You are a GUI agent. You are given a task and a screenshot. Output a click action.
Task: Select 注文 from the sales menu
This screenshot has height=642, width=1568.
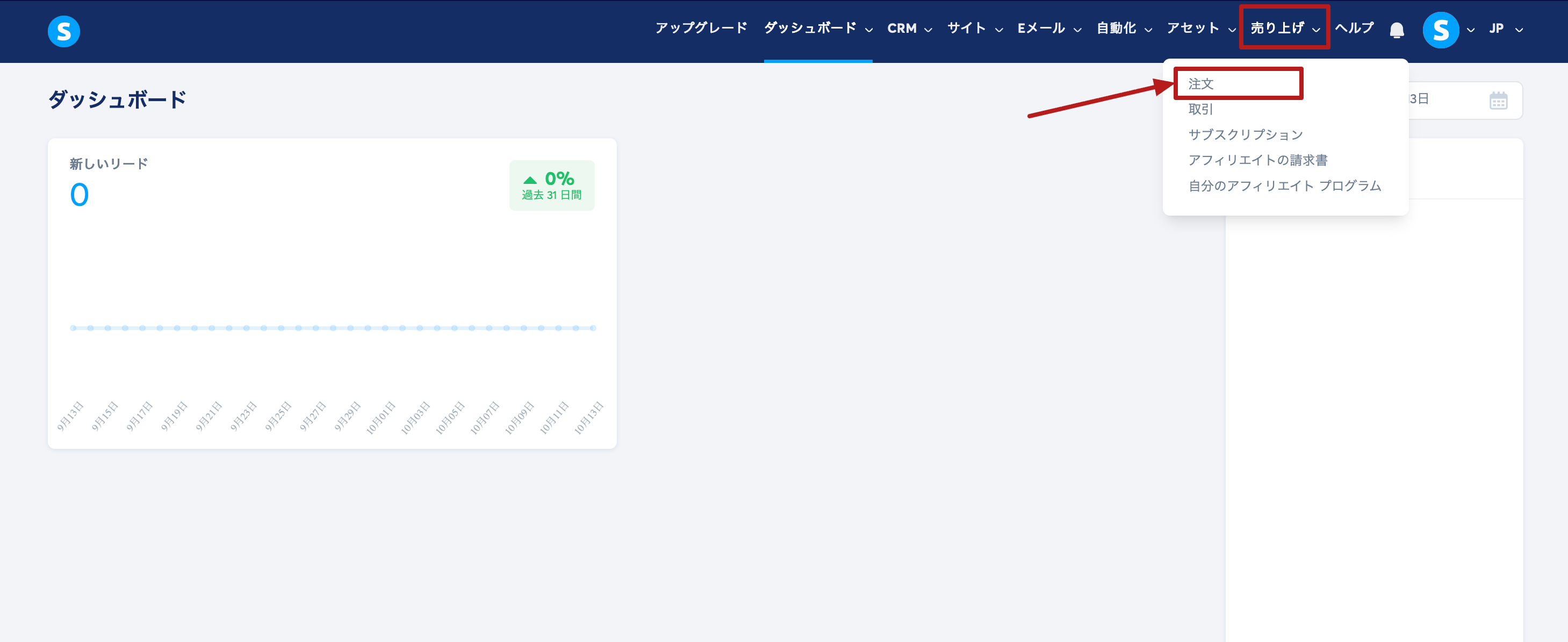[1201, 83]
